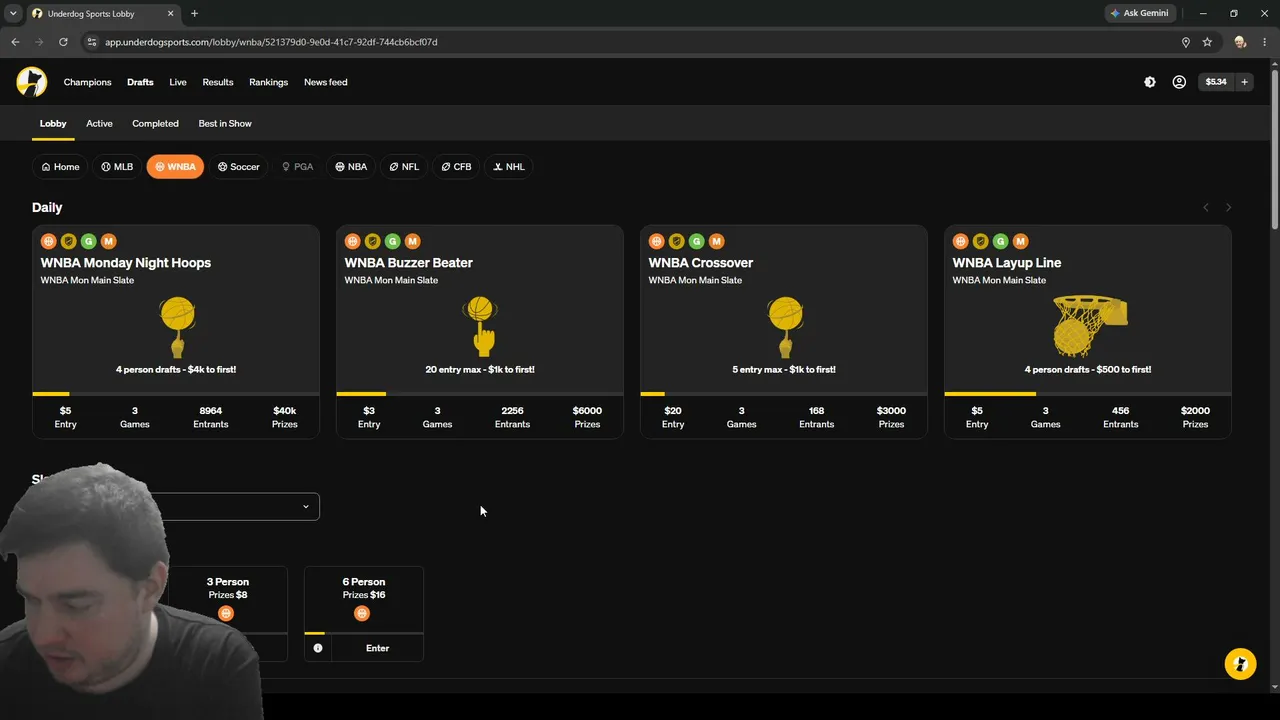This screenshot has width=1280, height=720.
Task: Open the floating Underdog help button
Action: point(1240,664)
